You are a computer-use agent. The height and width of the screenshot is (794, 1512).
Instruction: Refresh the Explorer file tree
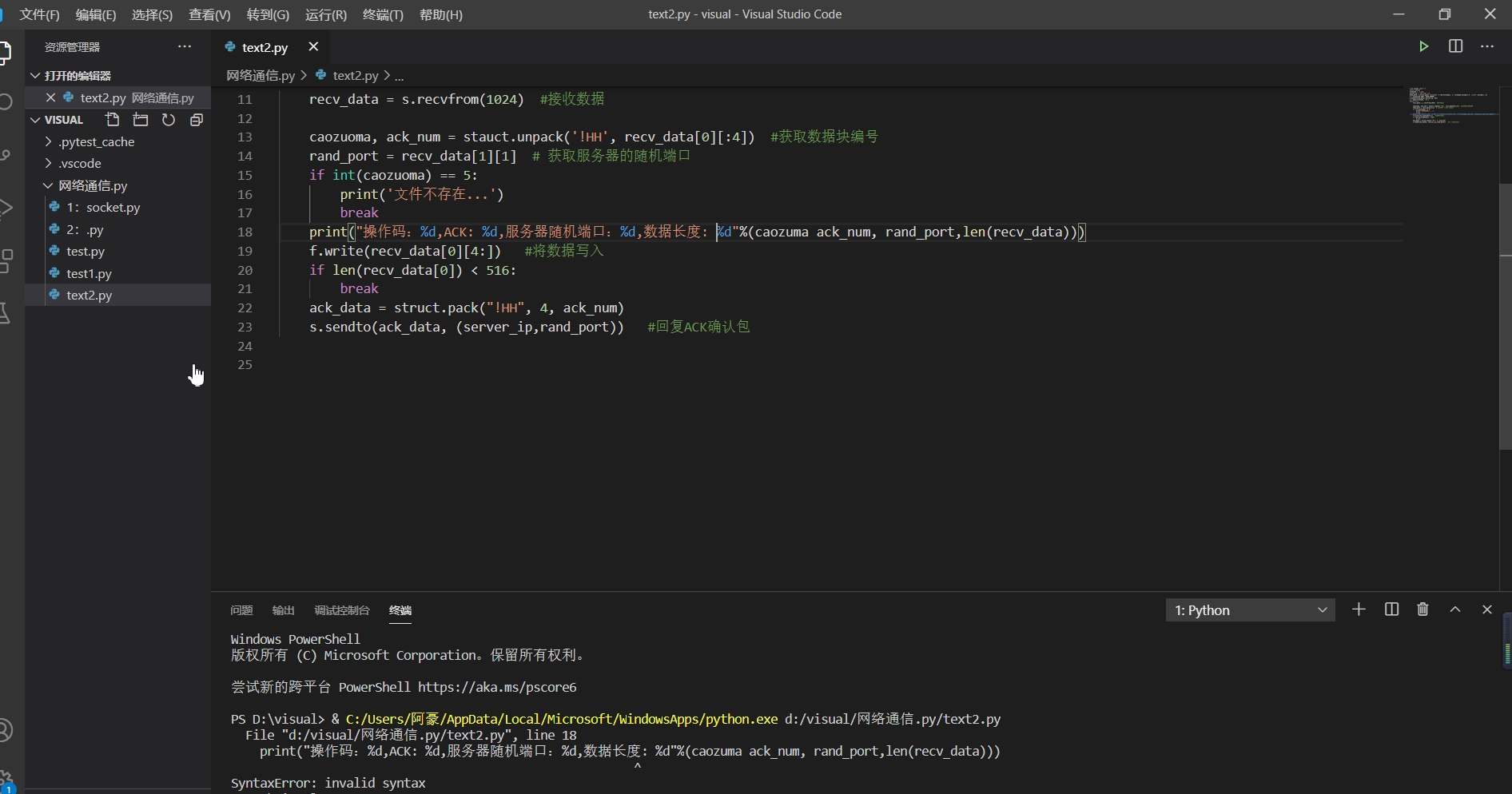[169, 120]
